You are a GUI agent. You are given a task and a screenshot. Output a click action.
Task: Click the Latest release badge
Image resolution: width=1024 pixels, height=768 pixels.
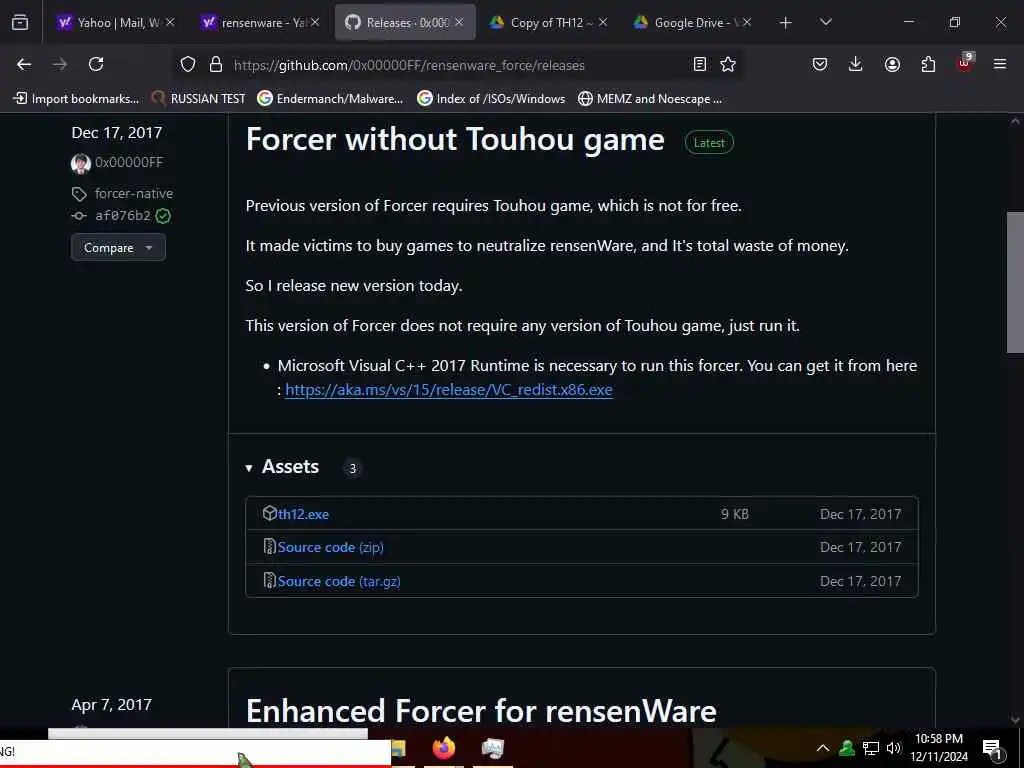pos(709,142)
